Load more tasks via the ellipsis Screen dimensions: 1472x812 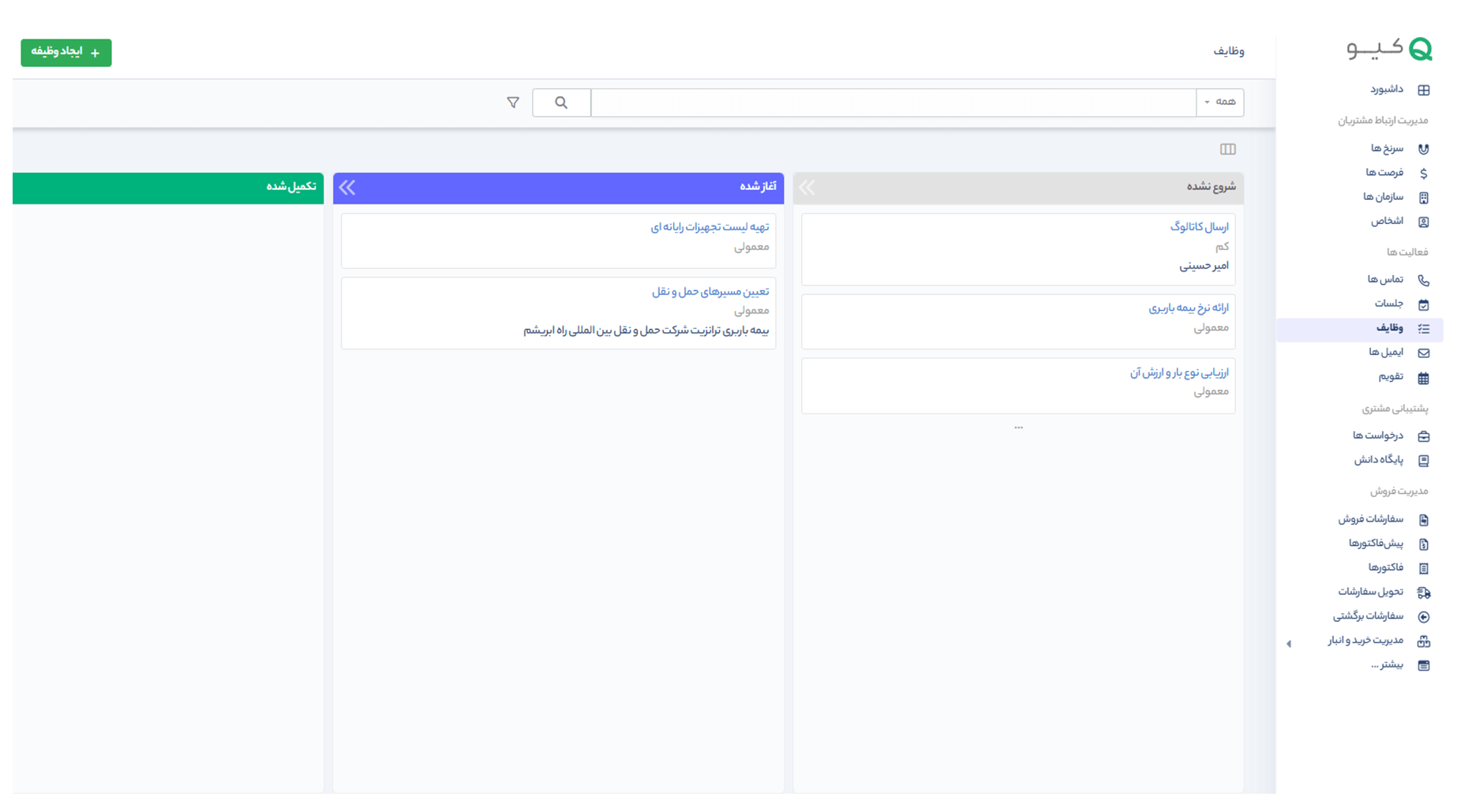[x=1018, y=428]
